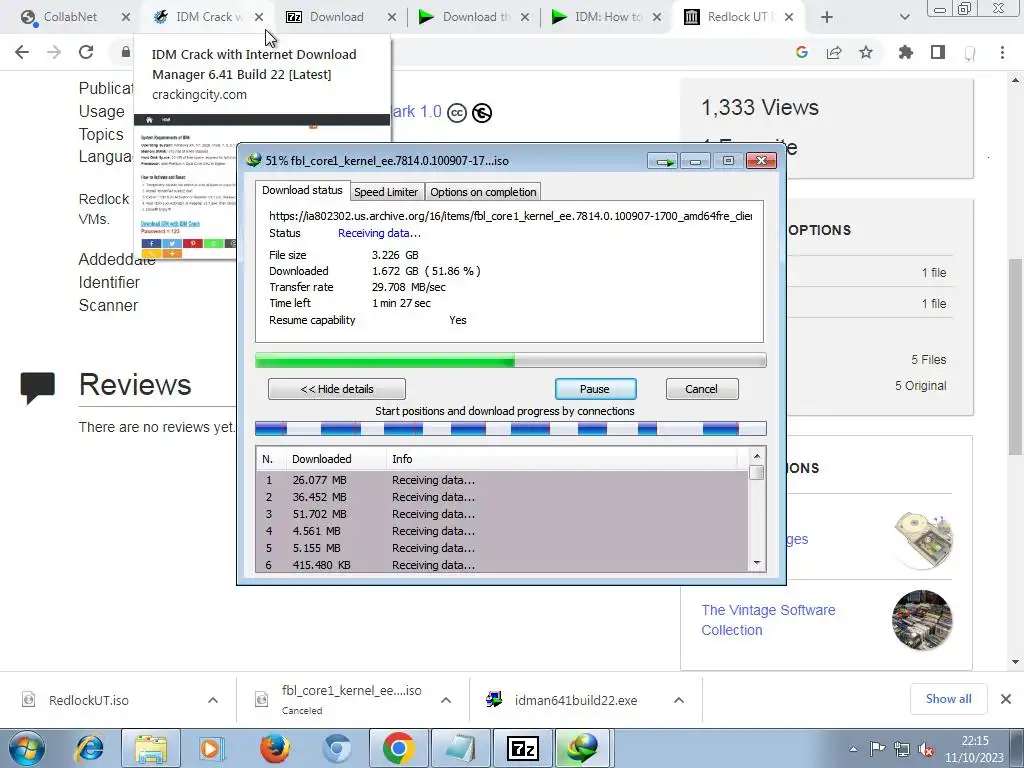Bookmark this page with star icon
This screenshot has height=768, width=1024.
(x=866, y=52)
